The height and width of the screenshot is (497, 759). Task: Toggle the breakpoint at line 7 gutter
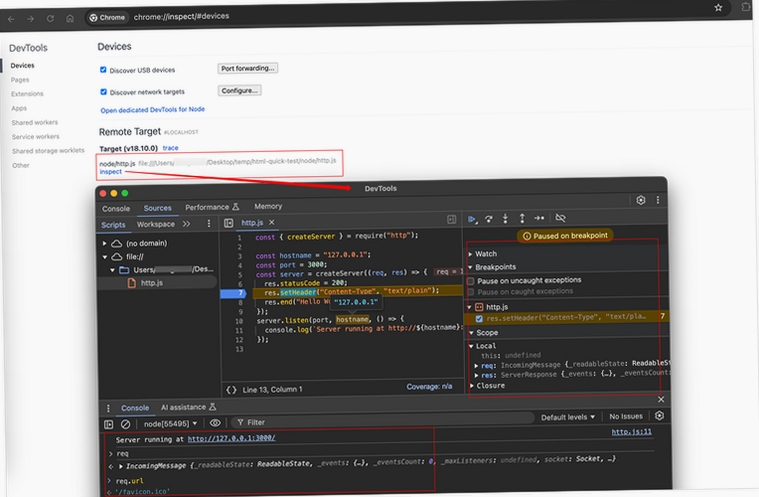[x=233, y=293]
